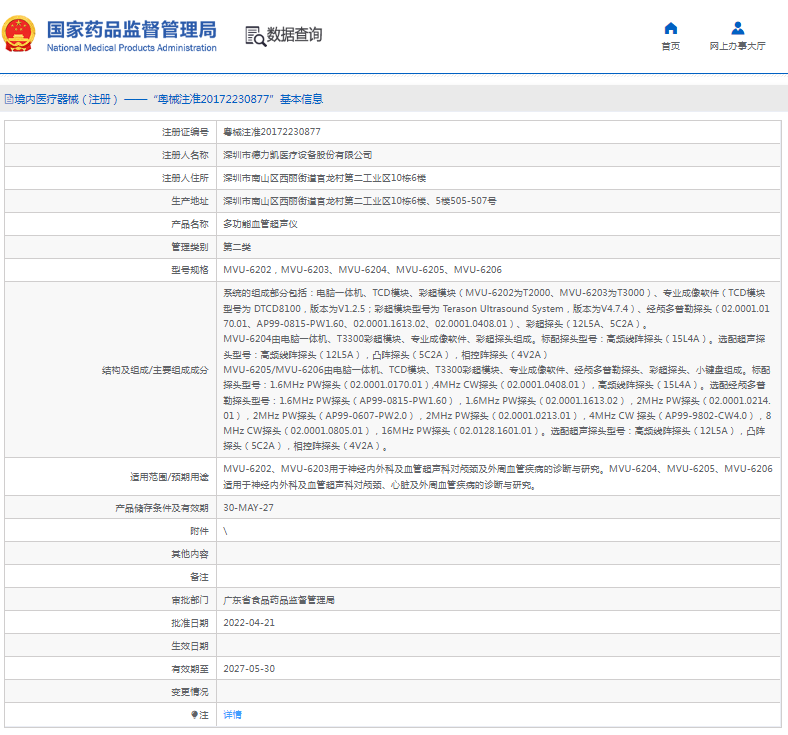Click National Medical Products Administration subtitle
This screenshot has height=735, width=788.
[x=131, y=48]
